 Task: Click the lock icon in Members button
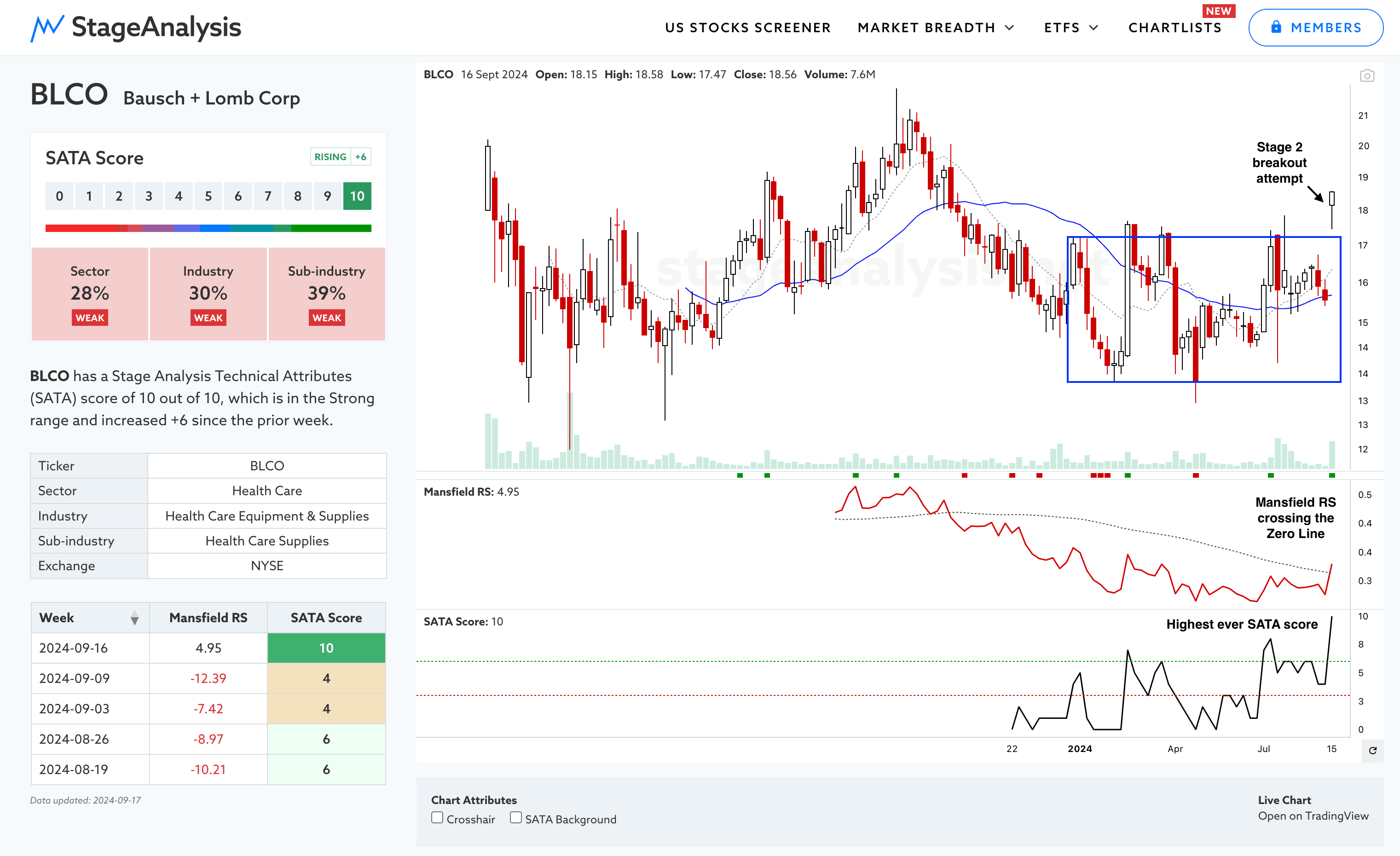pyautogui.click(x=1276, y=27)
